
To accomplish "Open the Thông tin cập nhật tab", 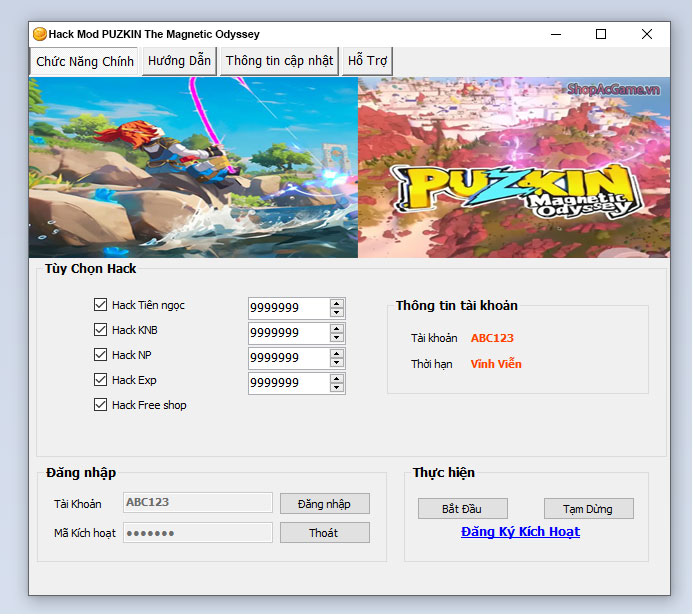I will pos(279,61).
